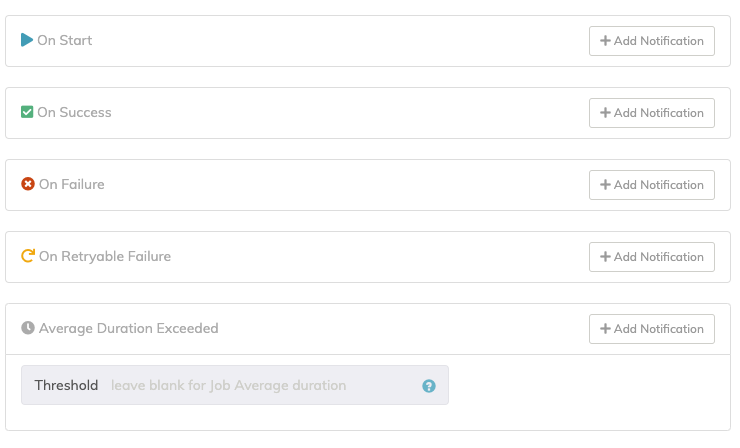Select the On Failure label

(72, 184)
